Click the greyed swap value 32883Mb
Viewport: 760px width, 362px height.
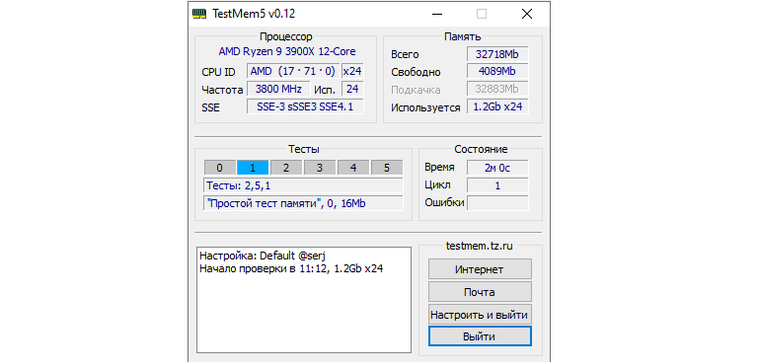click(x=497, y=89)
